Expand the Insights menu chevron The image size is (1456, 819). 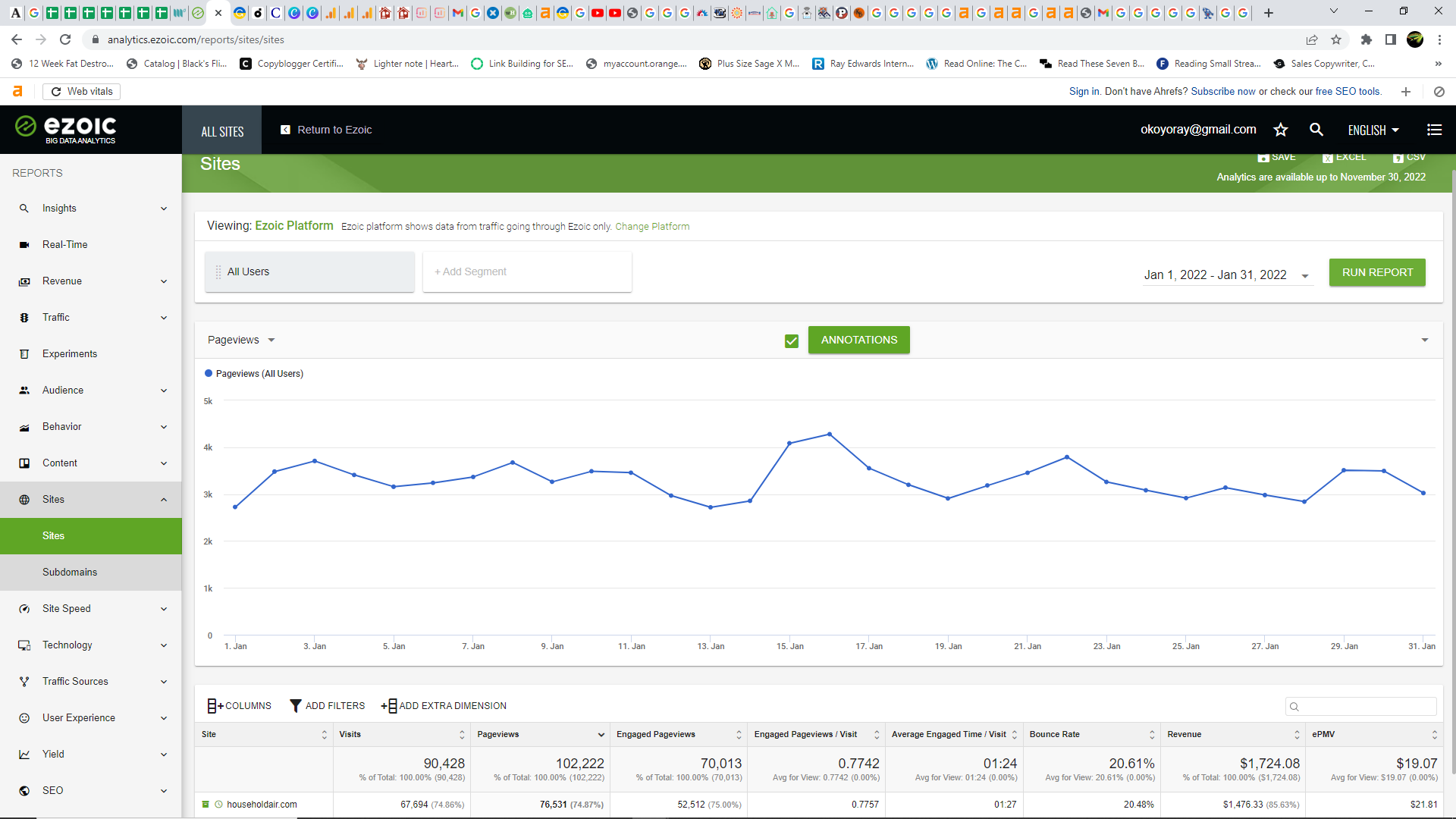(164, 209)
